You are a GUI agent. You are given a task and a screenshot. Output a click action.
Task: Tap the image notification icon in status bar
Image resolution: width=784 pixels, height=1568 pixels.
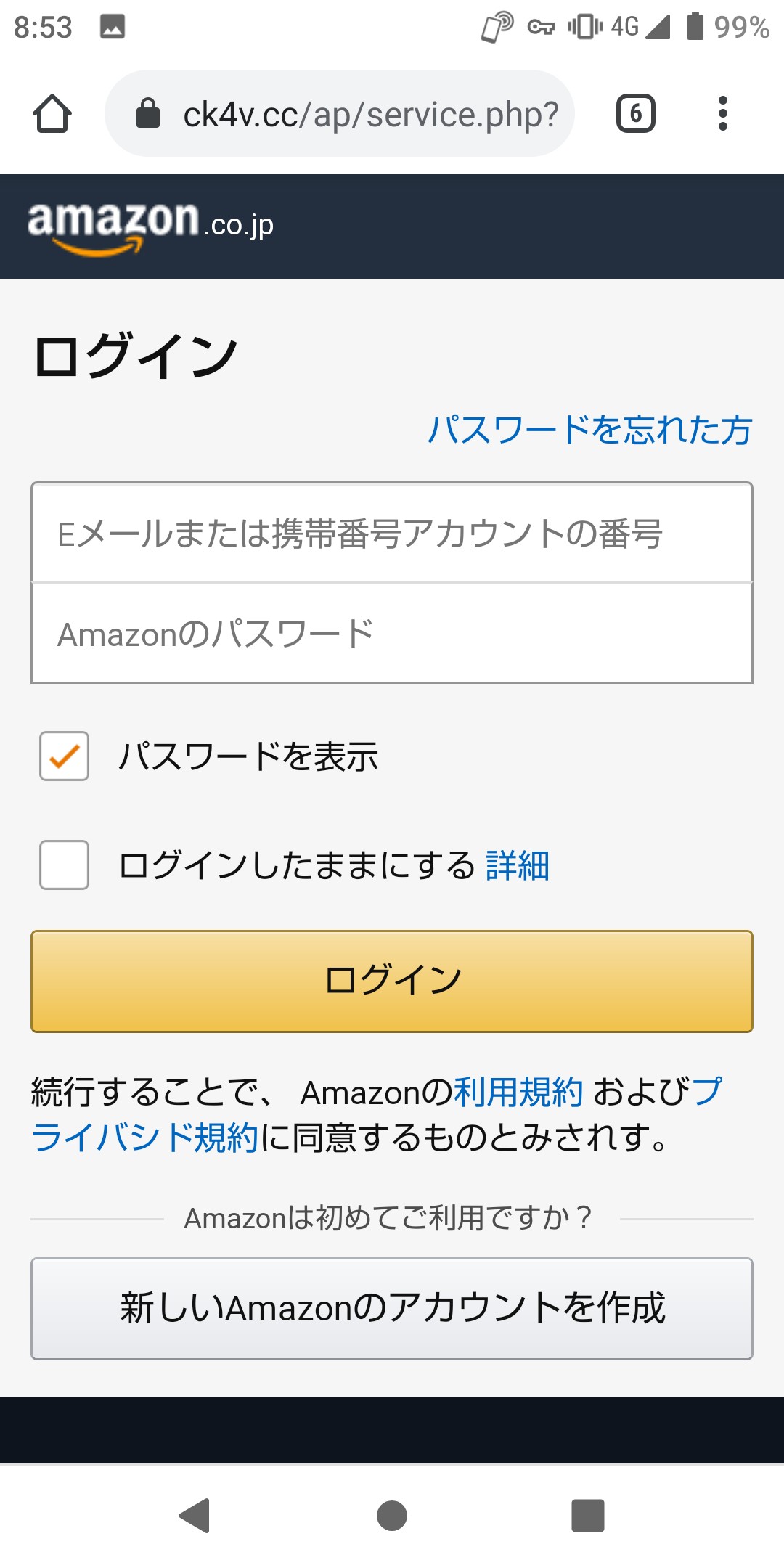[x=113, y=27]
